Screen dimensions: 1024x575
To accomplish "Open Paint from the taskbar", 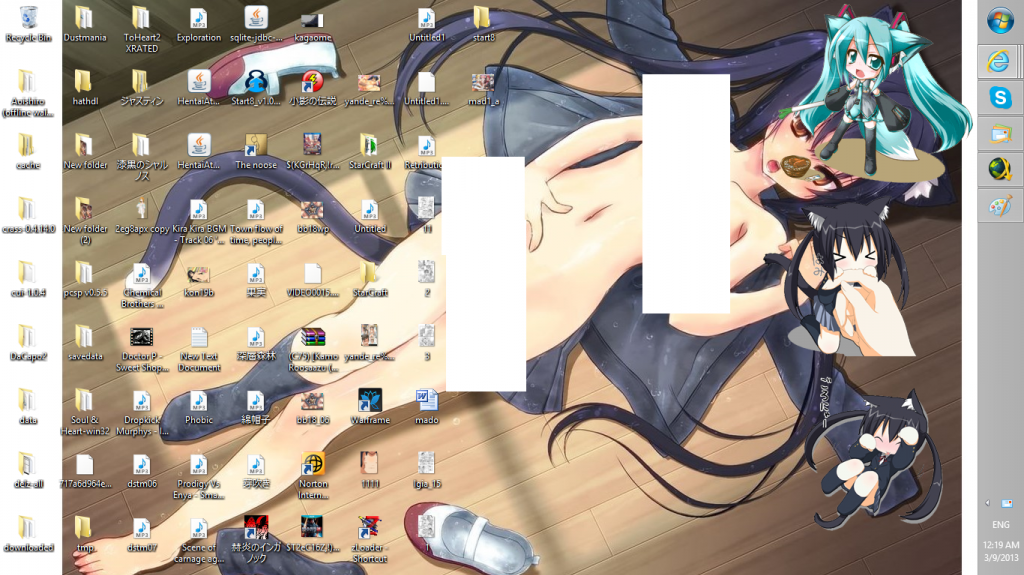I will pyautogui.click(x=1000, y=206).
